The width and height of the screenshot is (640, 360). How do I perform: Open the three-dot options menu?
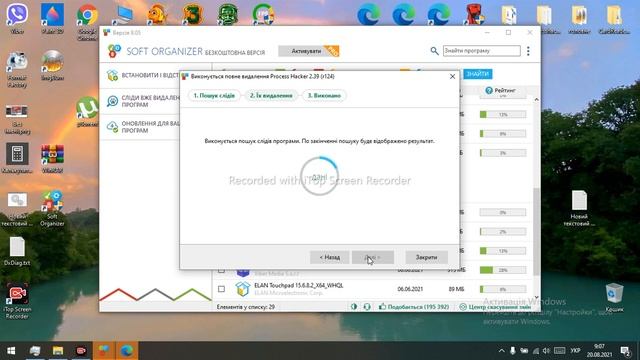point(528,51)
